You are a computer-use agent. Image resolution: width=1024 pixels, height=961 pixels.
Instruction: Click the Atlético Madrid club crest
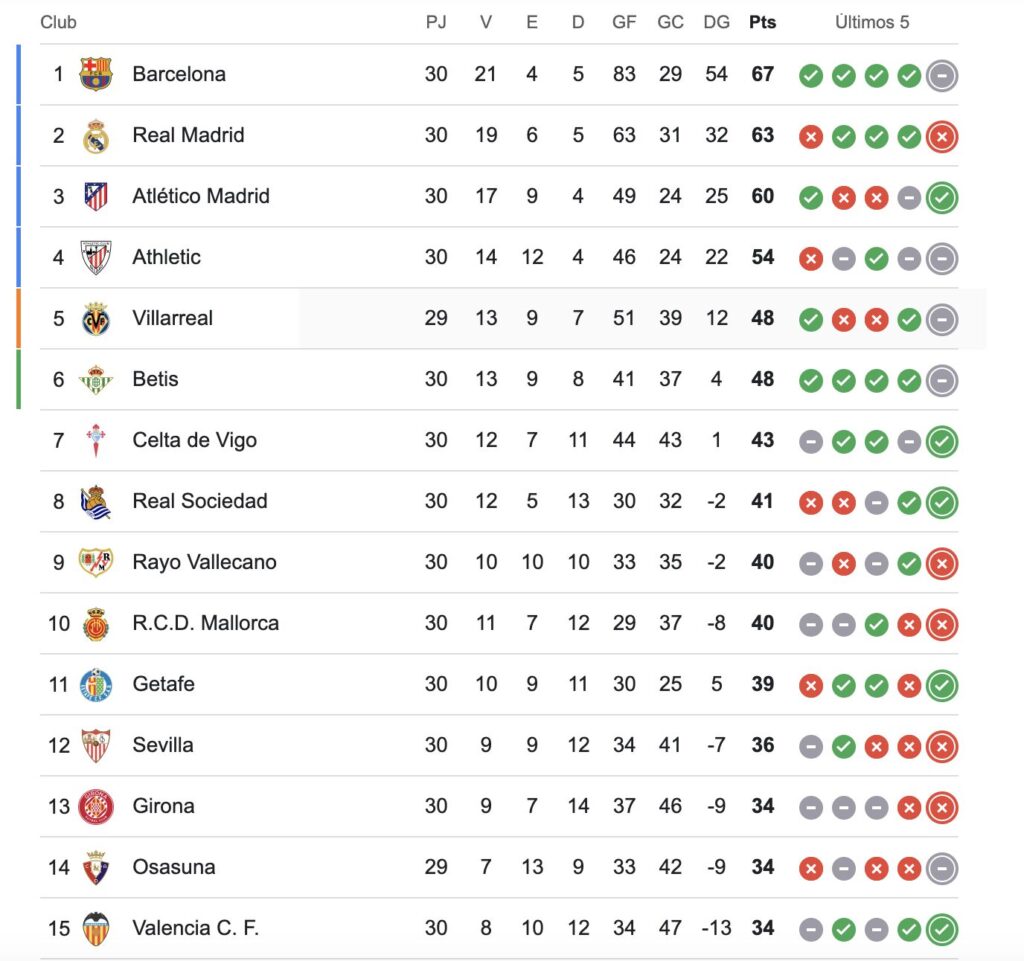pyautogui.click(x=96, y=196)
